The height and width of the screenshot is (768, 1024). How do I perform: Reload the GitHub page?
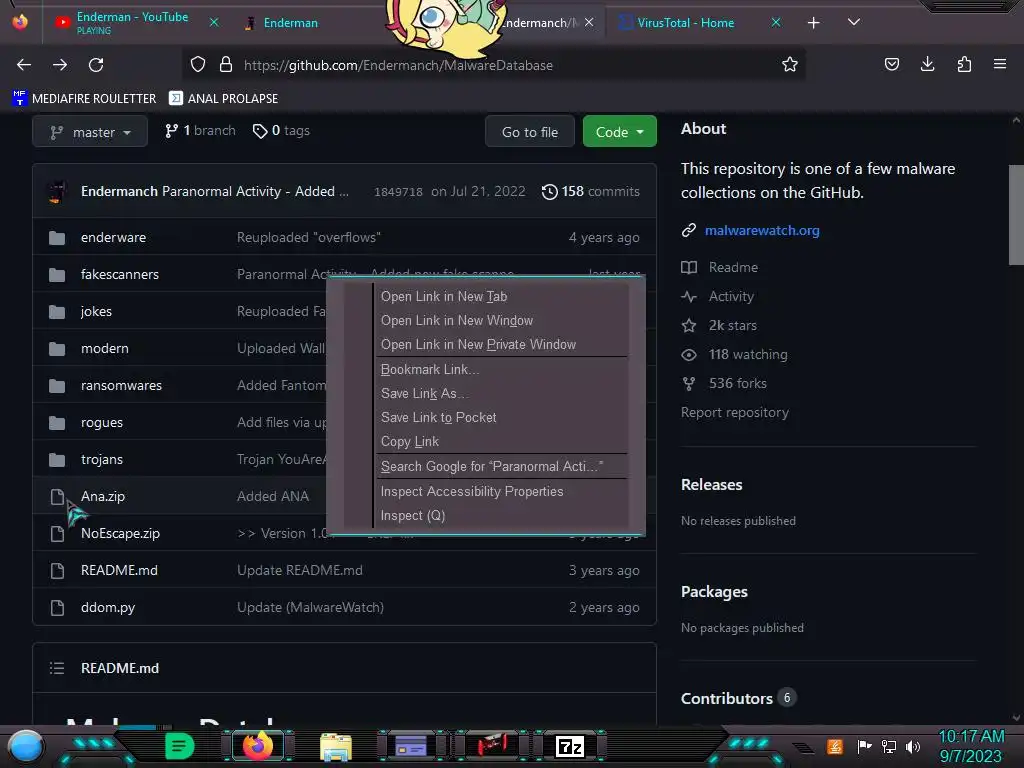click(x=96, y=65)
